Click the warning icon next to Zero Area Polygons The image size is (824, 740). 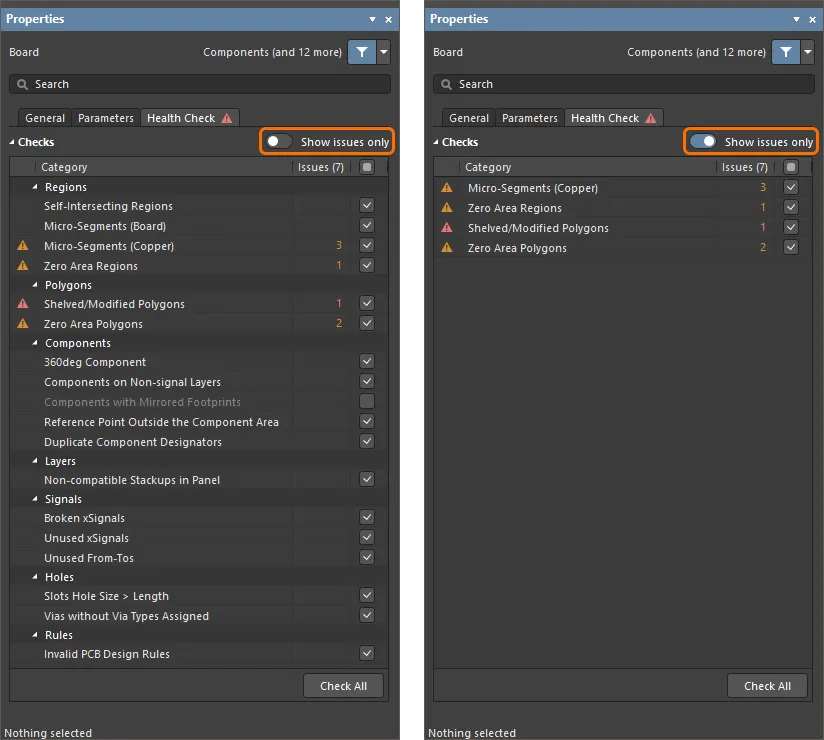click(x=22, y=323)
